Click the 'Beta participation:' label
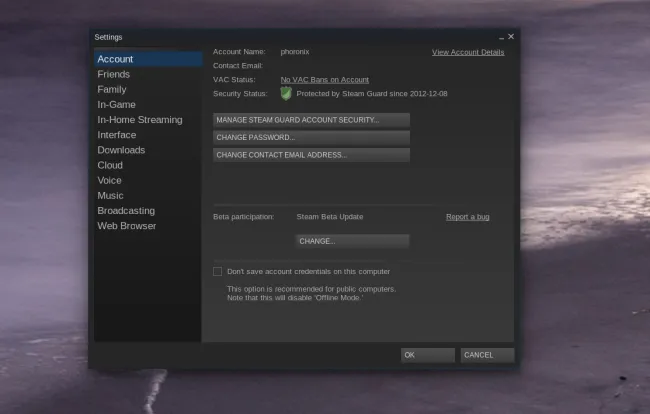This screenshot has width=650, height=414. tap(243, 217)
